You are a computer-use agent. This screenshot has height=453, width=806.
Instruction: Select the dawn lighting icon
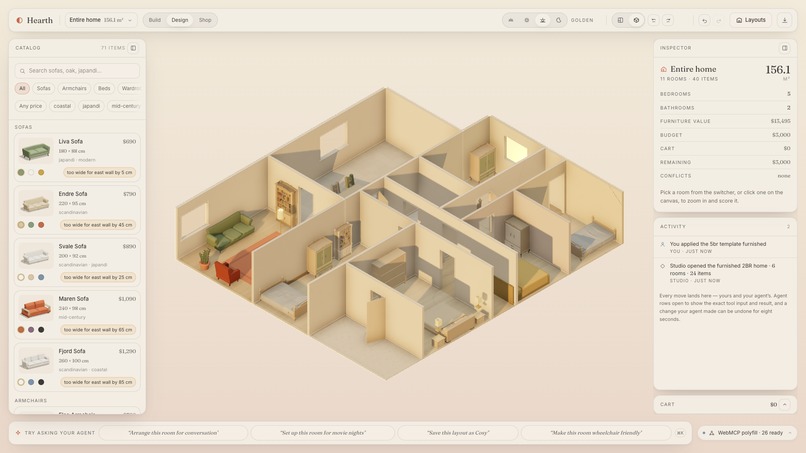tap(510, 20)
